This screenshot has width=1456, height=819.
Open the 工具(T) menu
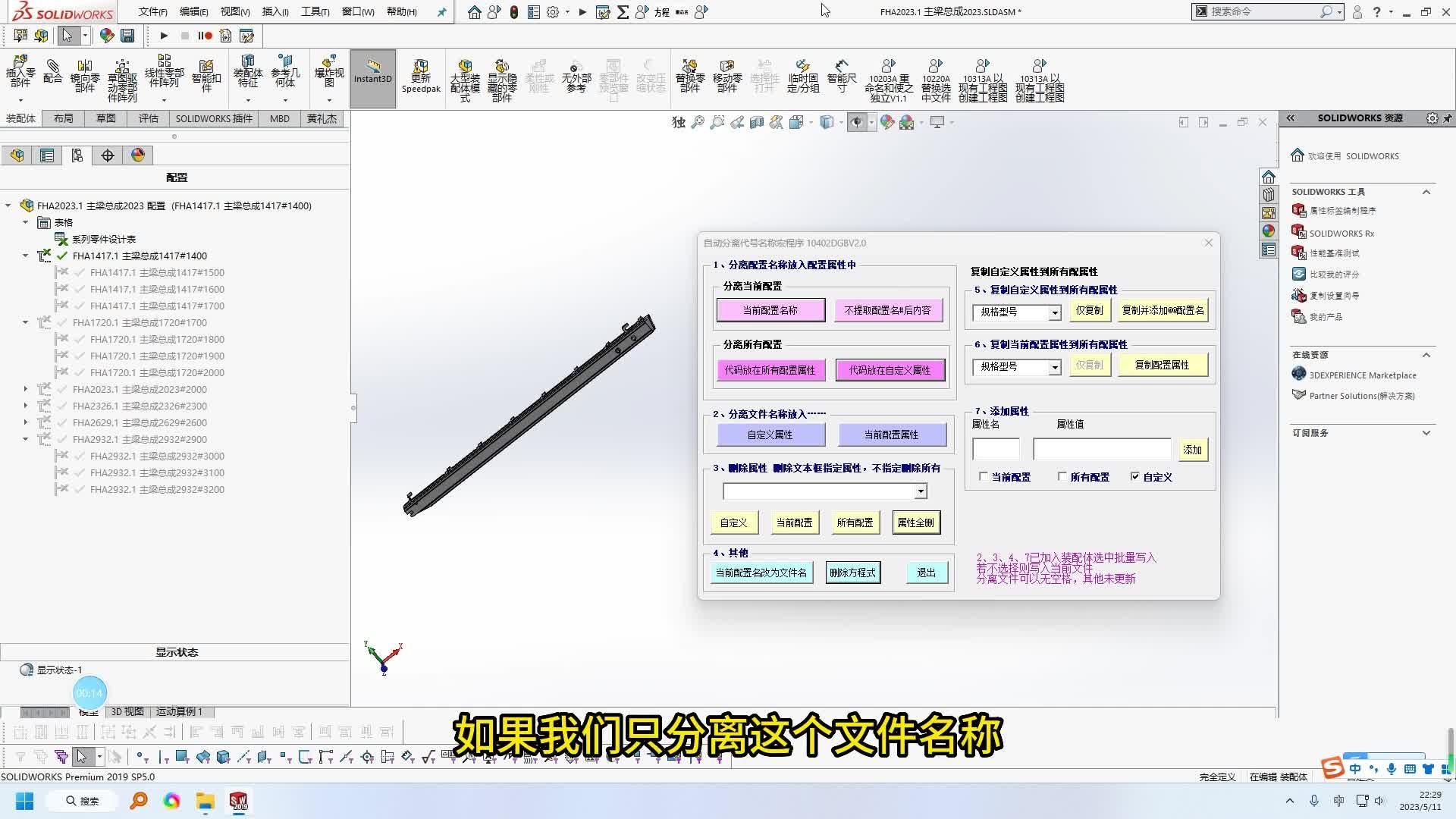(x=315, y=12)
